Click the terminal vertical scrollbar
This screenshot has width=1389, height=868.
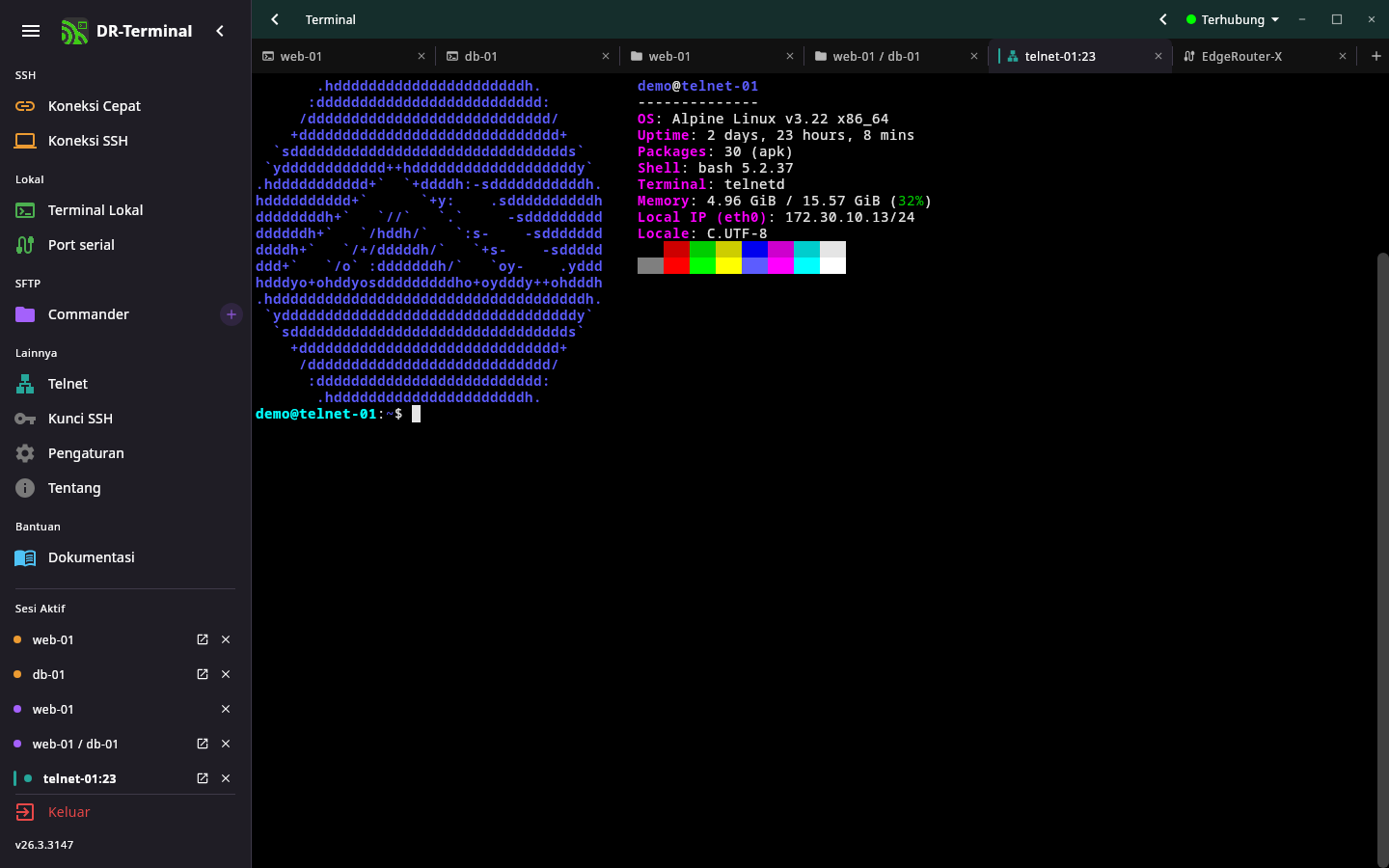1383,559
